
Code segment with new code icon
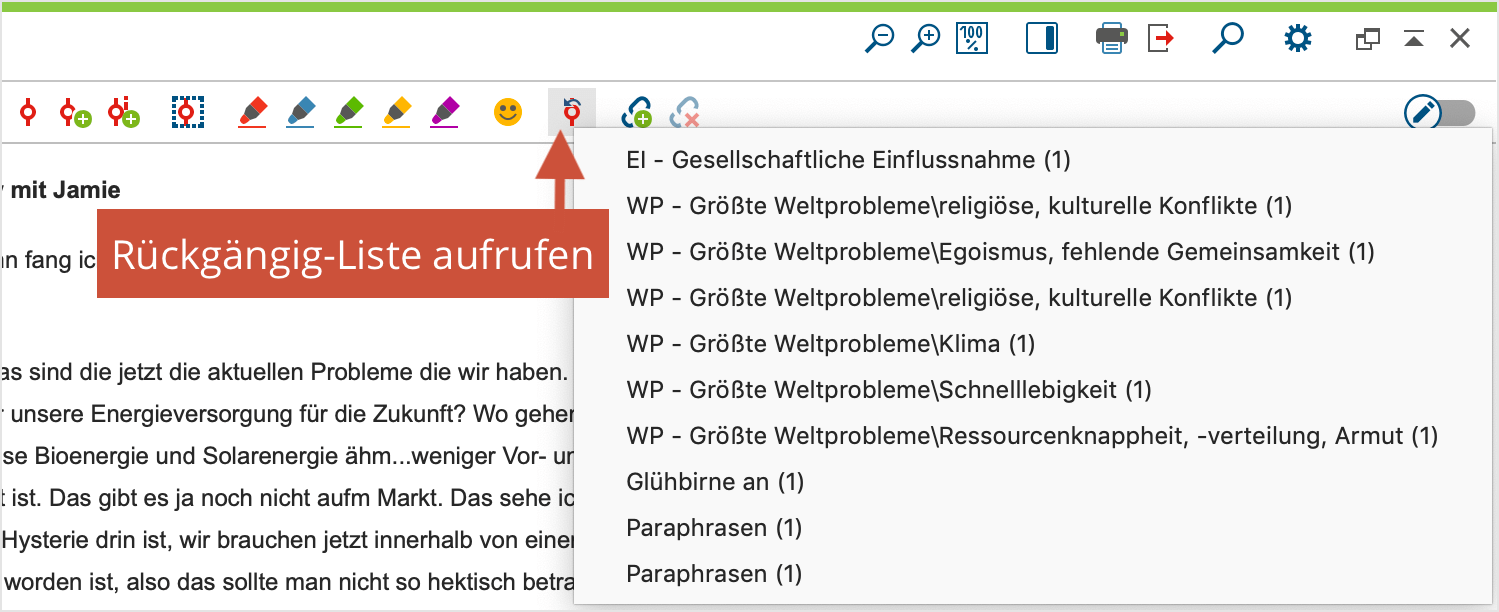pos(74,112)
